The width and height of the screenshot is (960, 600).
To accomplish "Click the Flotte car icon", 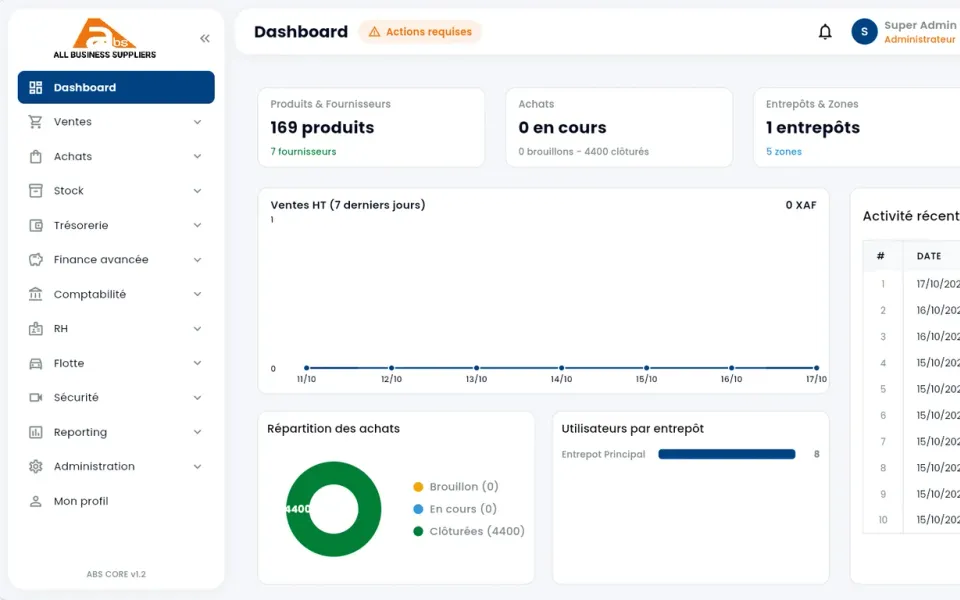I will pos(36,364).
